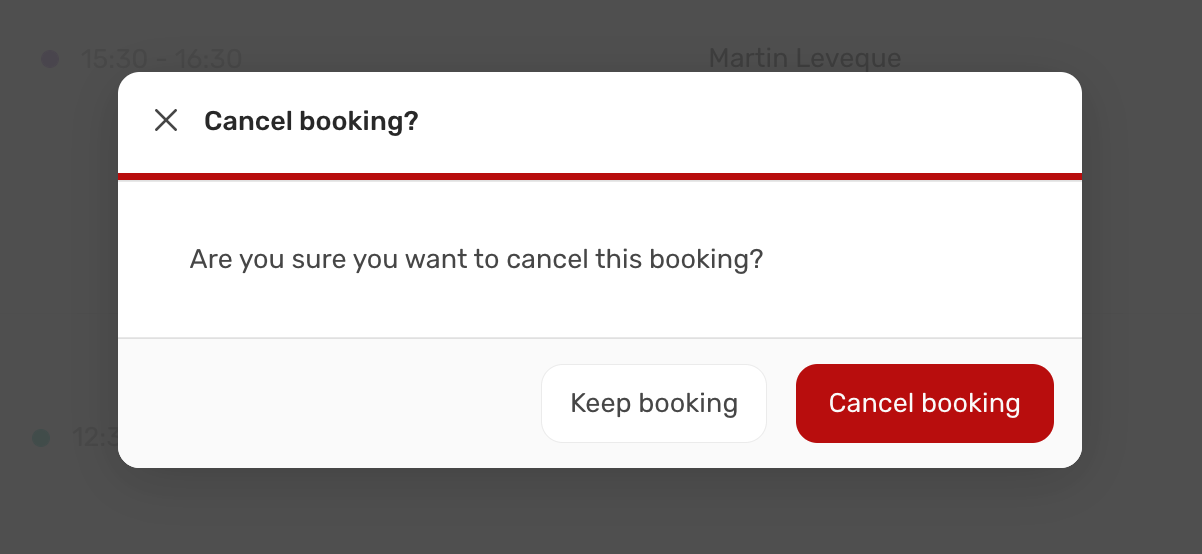Viewport: 1202px width, 554px height.
Task: Confirm cancellation with the red button
Action: (925, 403)
